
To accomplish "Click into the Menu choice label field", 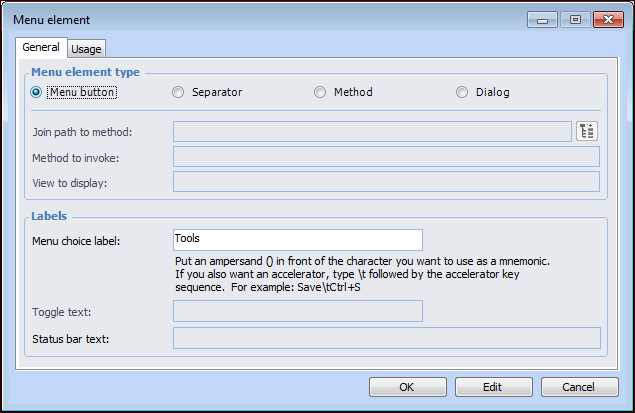I will tap(297, 240).
